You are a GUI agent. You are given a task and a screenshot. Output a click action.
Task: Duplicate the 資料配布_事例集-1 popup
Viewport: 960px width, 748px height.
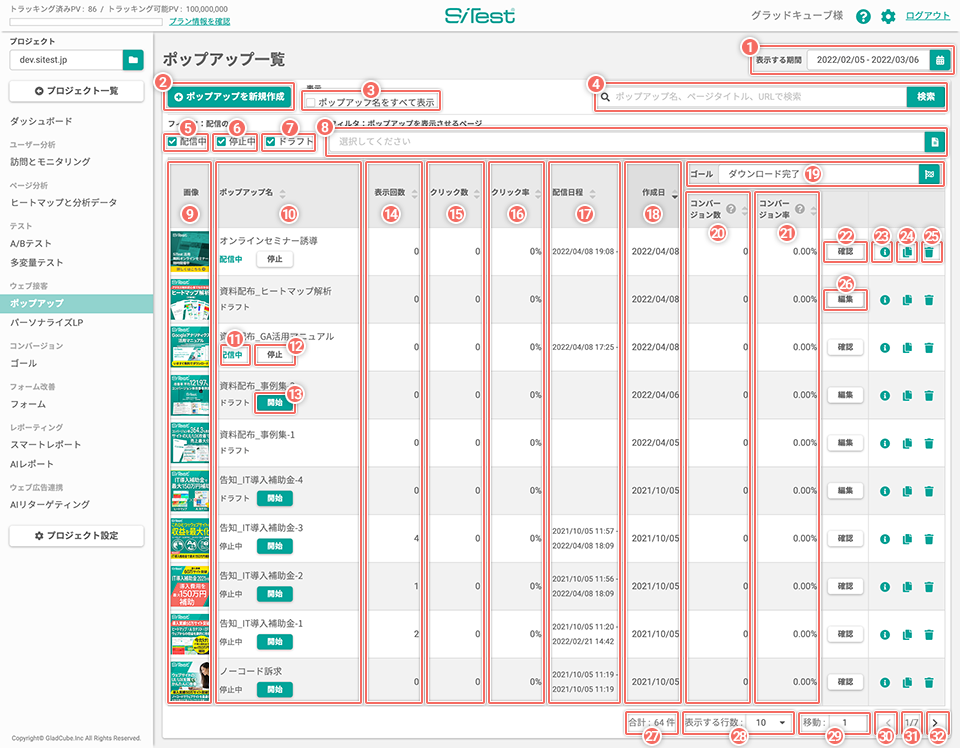coord(907,443)
